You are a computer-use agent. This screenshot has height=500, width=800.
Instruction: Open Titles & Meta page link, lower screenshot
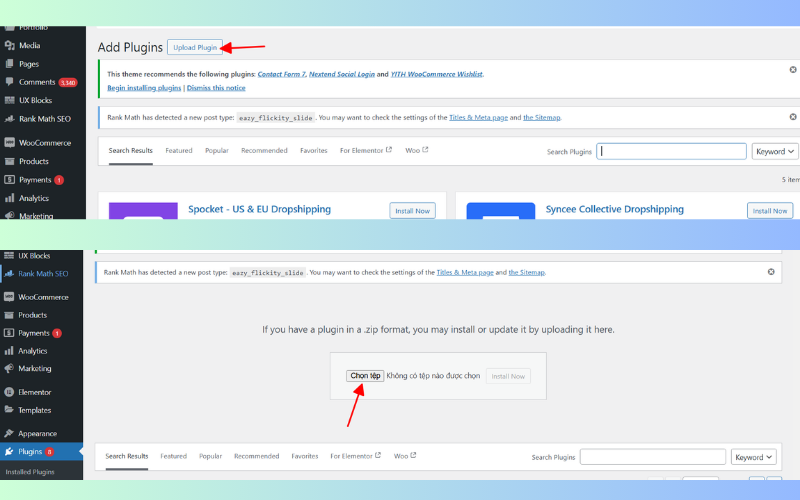(x=465, y=272)
